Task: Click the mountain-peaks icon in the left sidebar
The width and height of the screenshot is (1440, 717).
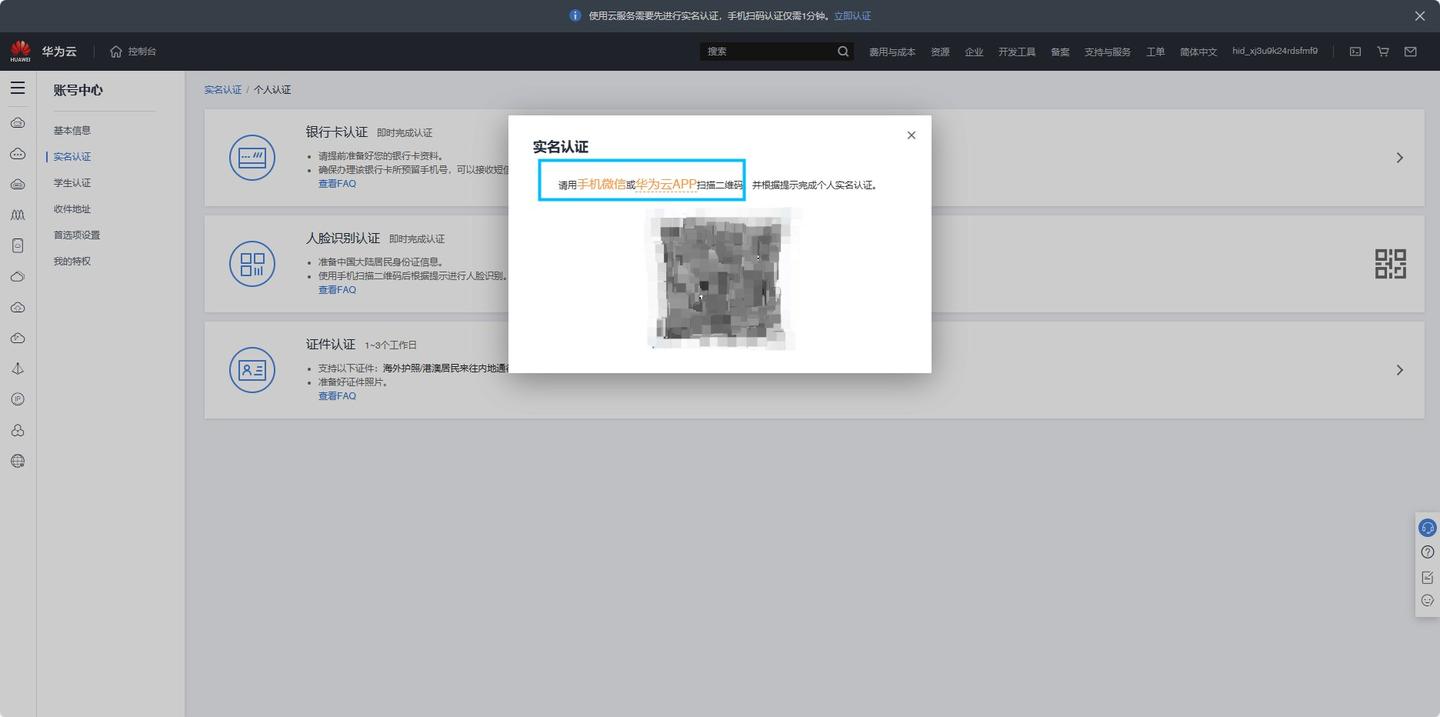Action: (x=17, y=214)
